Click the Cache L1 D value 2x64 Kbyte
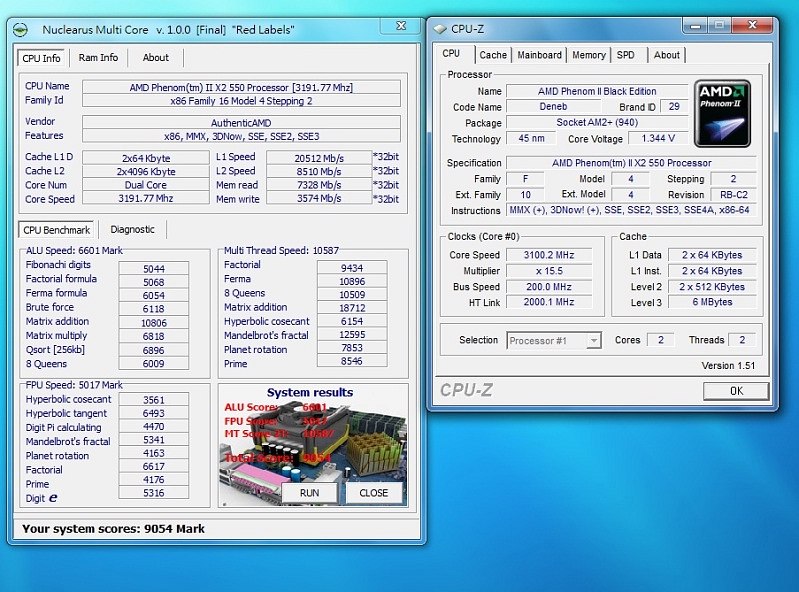This screenshot has height=592, width=799. 146,158
